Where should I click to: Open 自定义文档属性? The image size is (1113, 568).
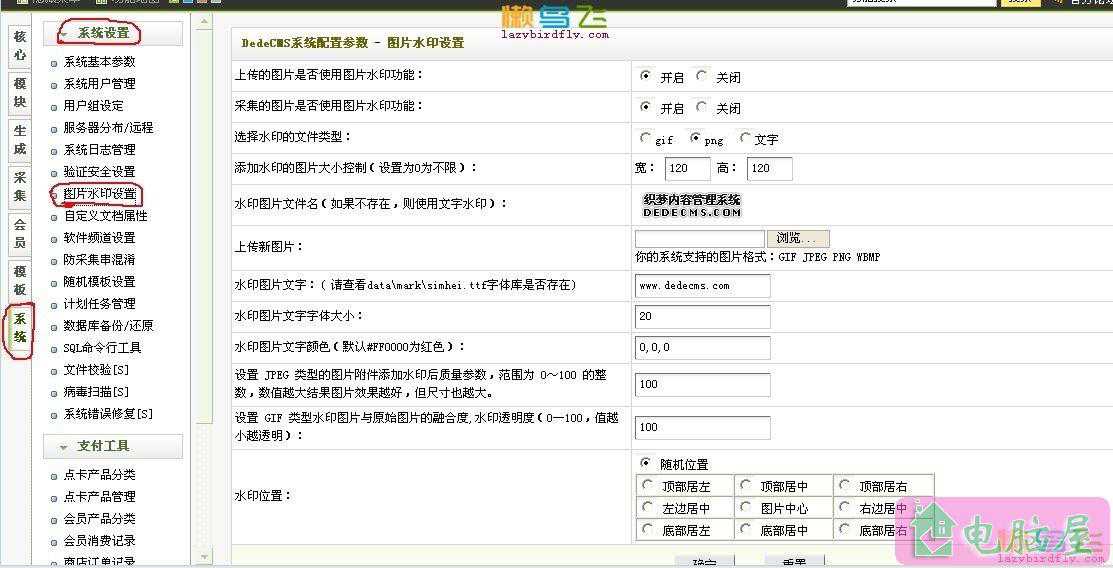(105, 216)
